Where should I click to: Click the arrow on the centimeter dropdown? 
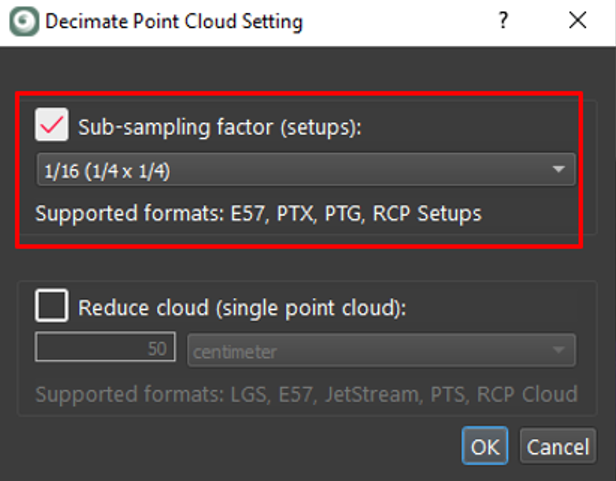559,352
